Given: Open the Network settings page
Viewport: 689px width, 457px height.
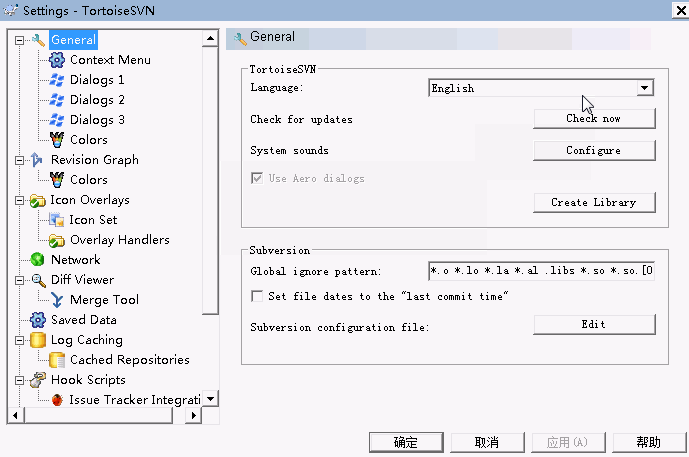Looking at the screenshot, I should click(76, 260).
